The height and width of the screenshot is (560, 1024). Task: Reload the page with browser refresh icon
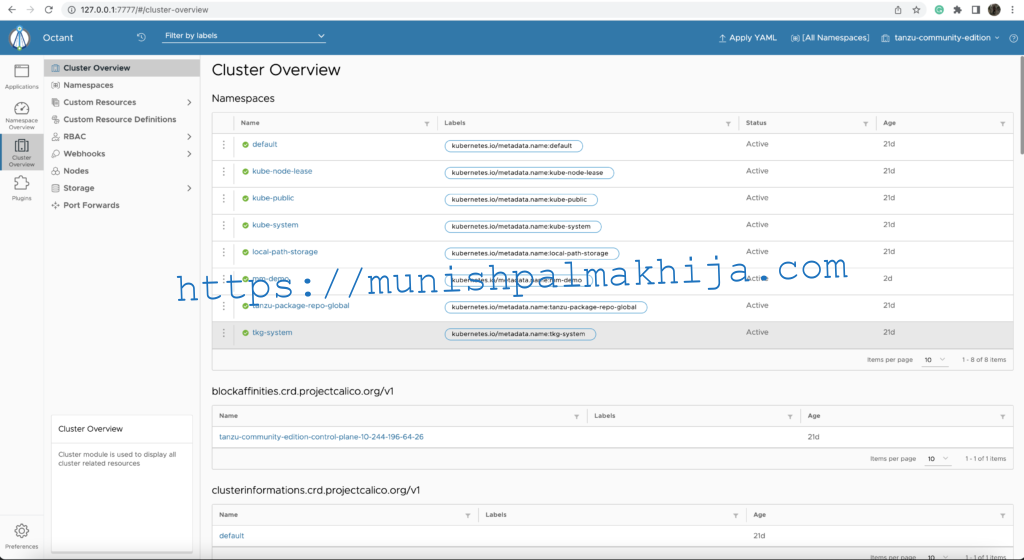48,10
